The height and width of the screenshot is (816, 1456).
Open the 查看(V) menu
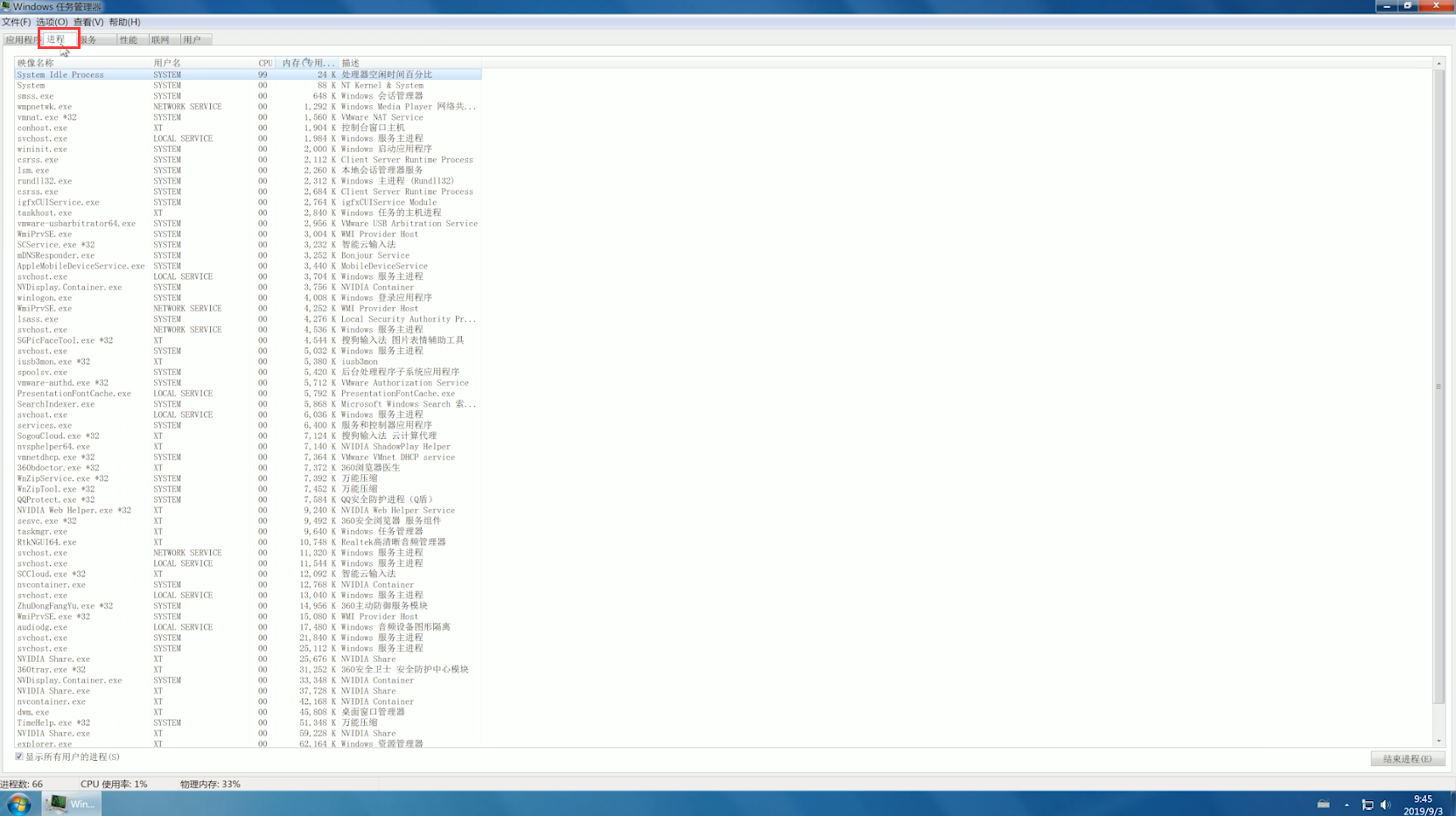point(88,22)
